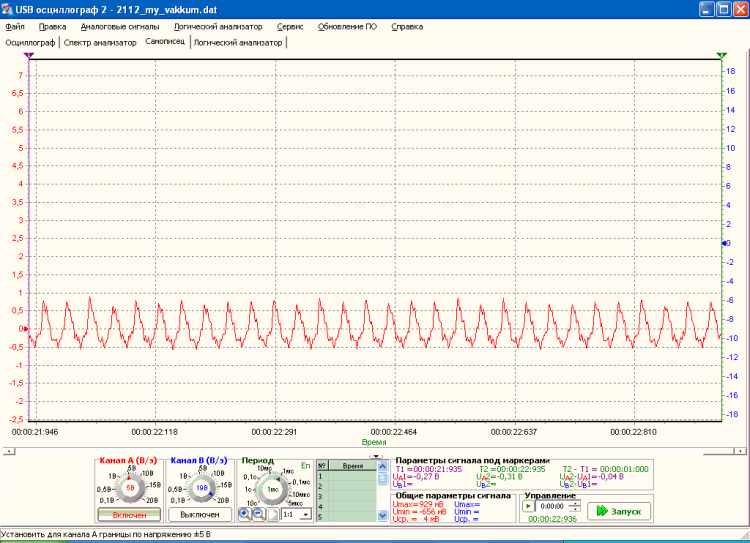Click the 10мс label on the Период dial
Image resolution: width=750 pixels, height=543 pixels.
[265, 468]
